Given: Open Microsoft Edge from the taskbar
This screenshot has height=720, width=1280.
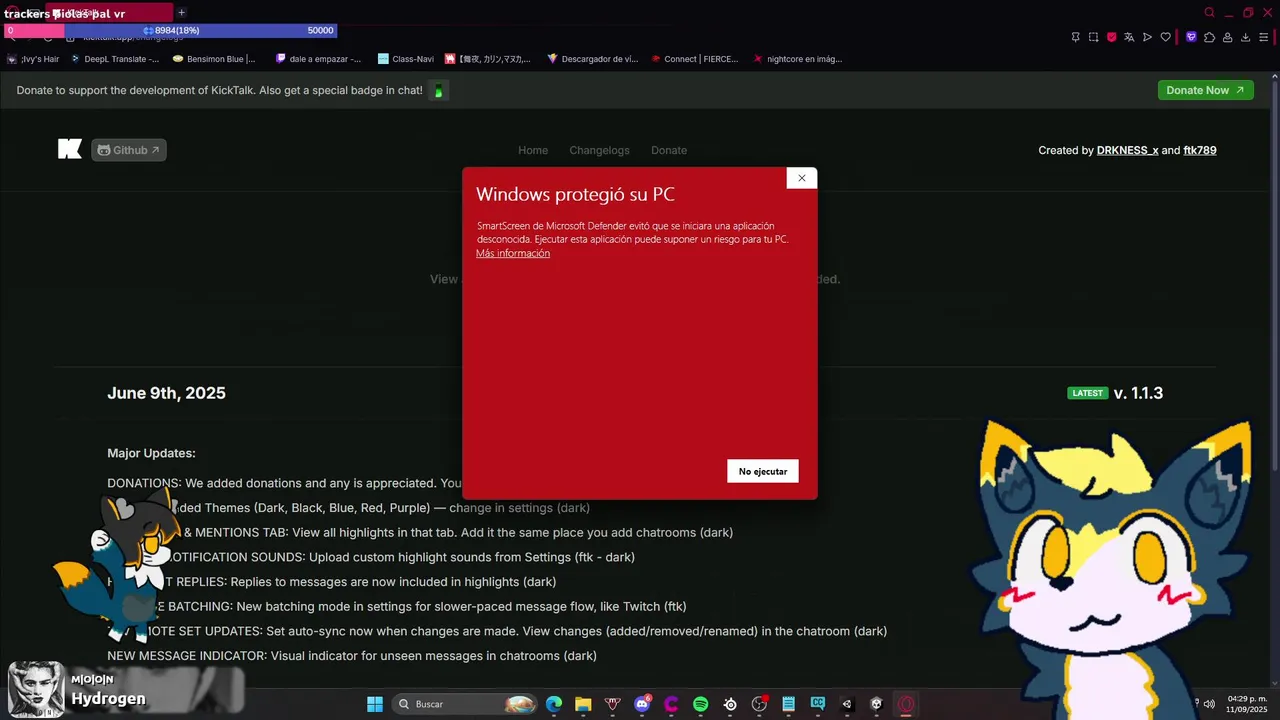Looking at the screenshot, I should (554, 704).
